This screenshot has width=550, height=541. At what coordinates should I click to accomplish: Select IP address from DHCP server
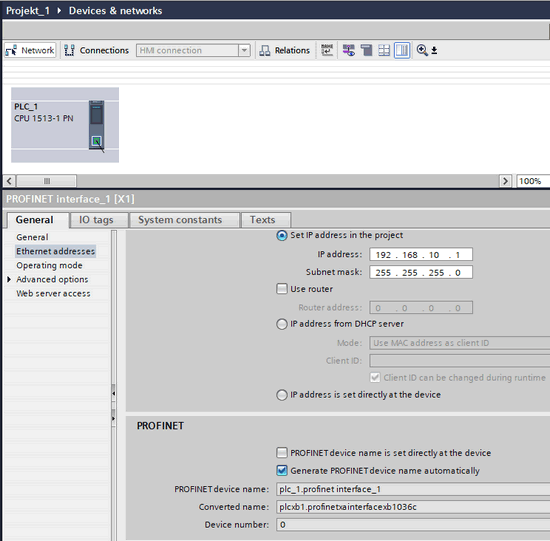coord(282,324)
